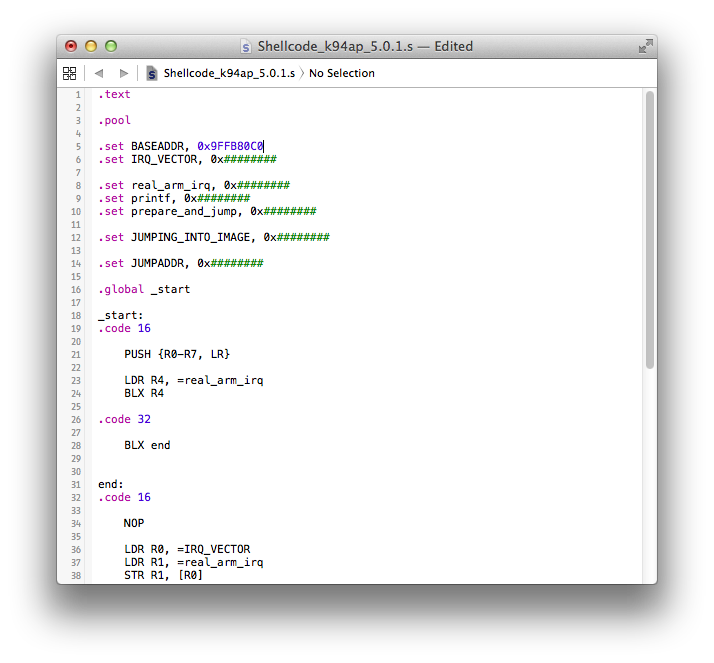Screen dimensions: 714x663
Task: Open the related items grid menu
Action: tap(70, 73)
